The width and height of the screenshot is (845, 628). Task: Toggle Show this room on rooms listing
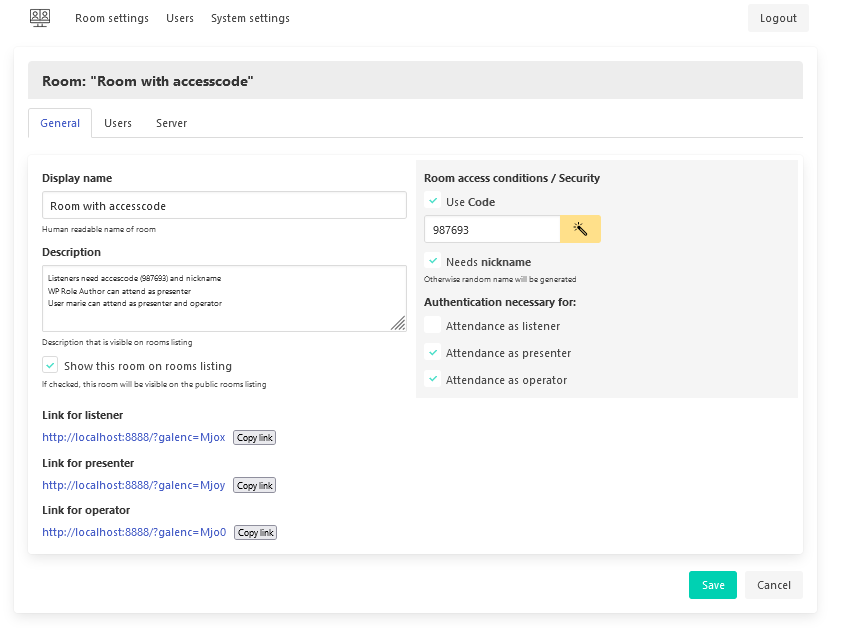(x=50, y=365)
